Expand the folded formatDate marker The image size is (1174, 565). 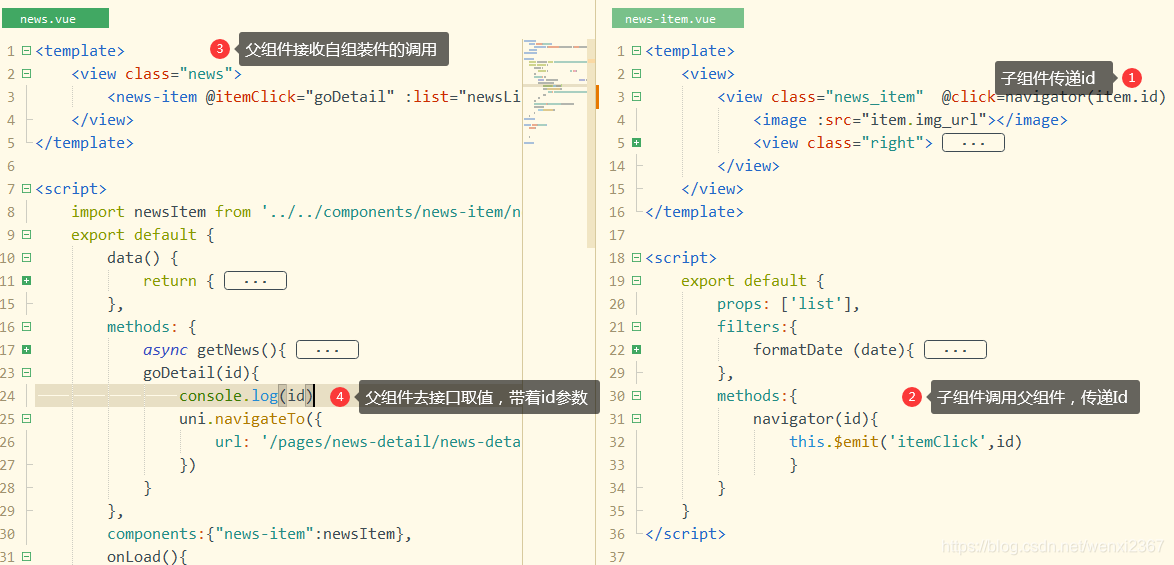pyautogui.click(x=636, y=349)
